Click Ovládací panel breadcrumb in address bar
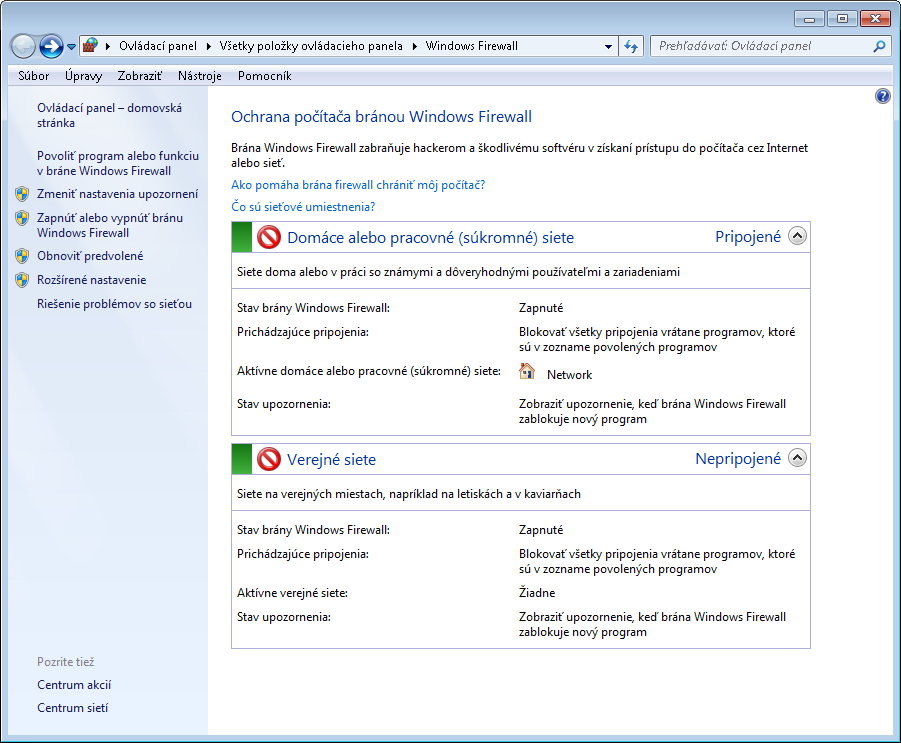This screenshot has height=743, width=901. [x=158, y=46]
